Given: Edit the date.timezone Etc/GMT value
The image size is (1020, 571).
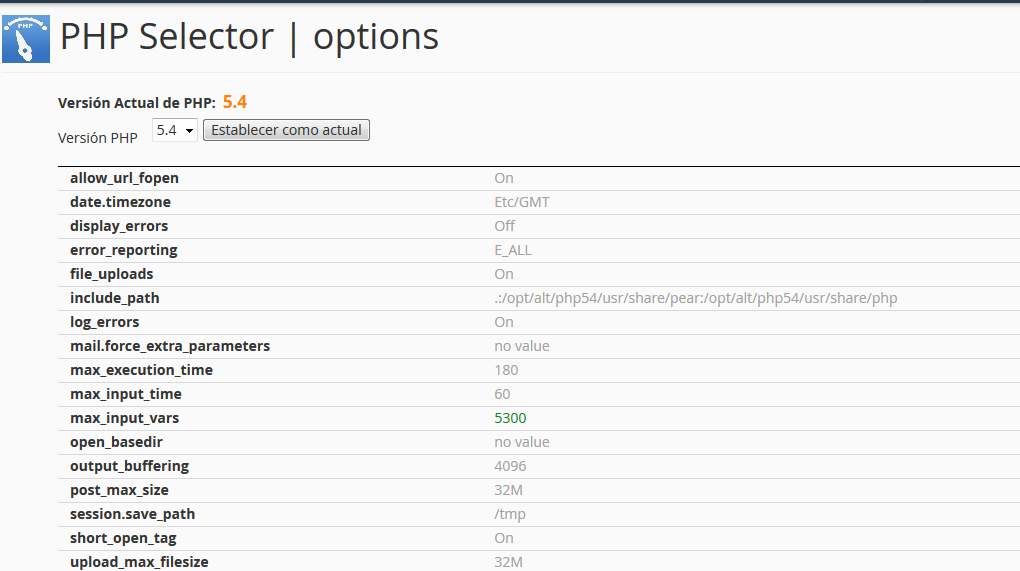Looking at the screenshot, I should coord(521,202).
